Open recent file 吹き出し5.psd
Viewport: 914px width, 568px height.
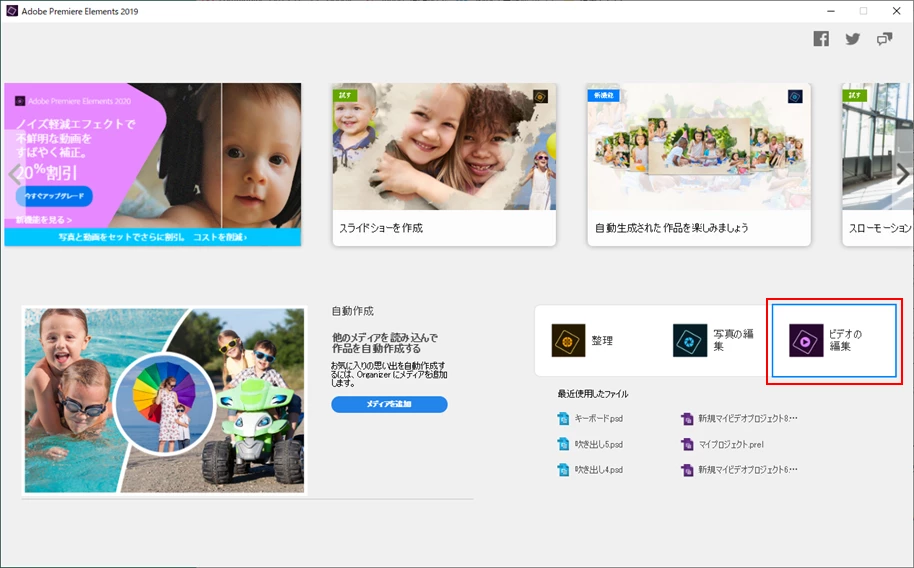pyautogui.click(x=599, y=444)
